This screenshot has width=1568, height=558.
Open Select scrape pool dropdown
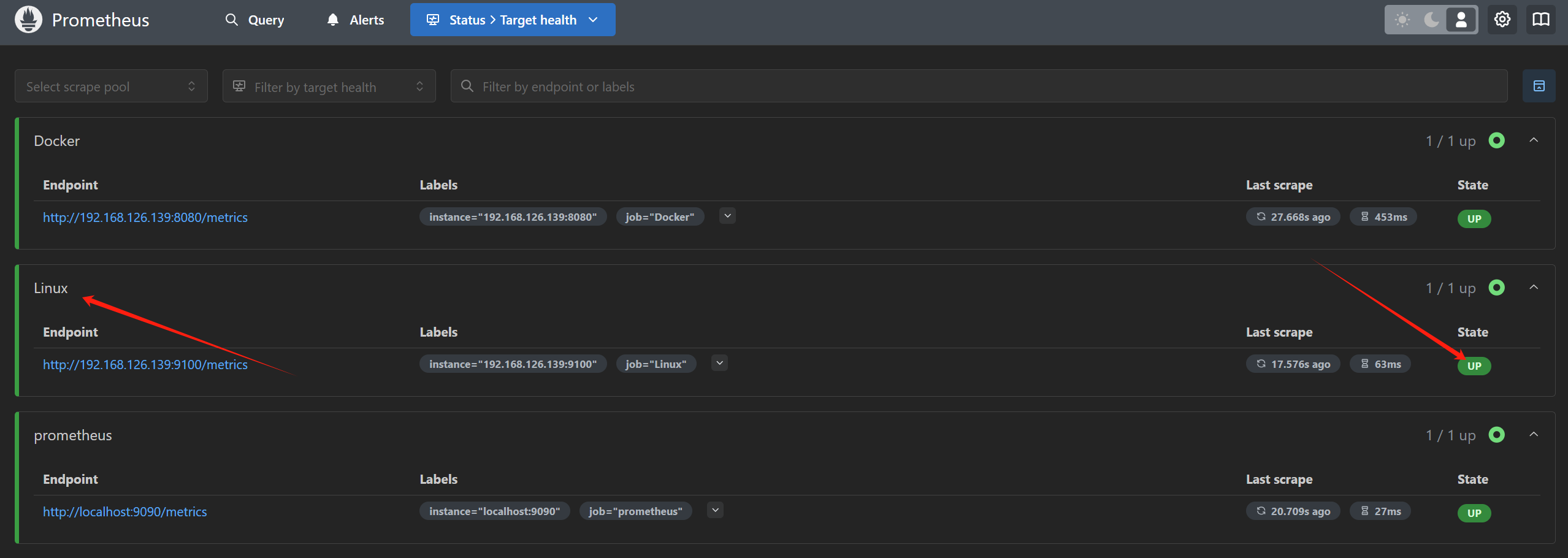click(x=111, y=86)
